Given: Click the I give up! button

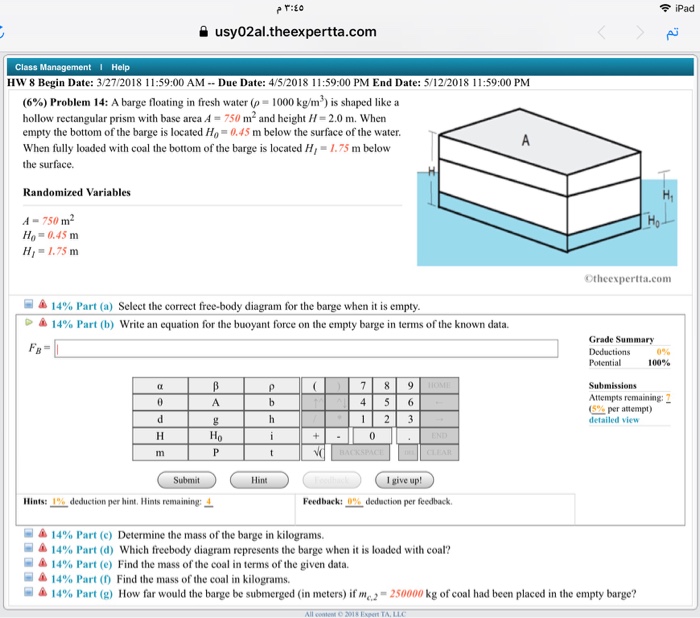Looking at the screenshot, I should click(404, 480).
